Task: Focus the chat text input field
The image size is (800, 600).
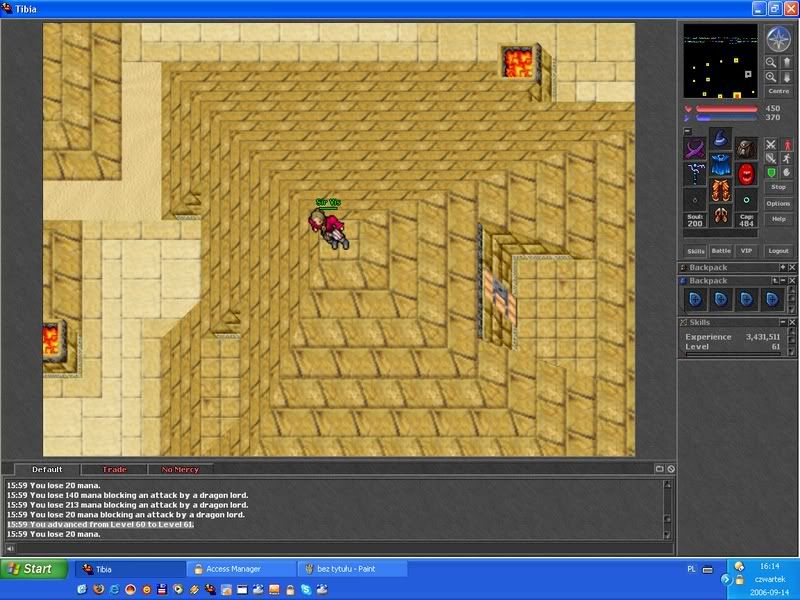Action: [x=345, y=548]
